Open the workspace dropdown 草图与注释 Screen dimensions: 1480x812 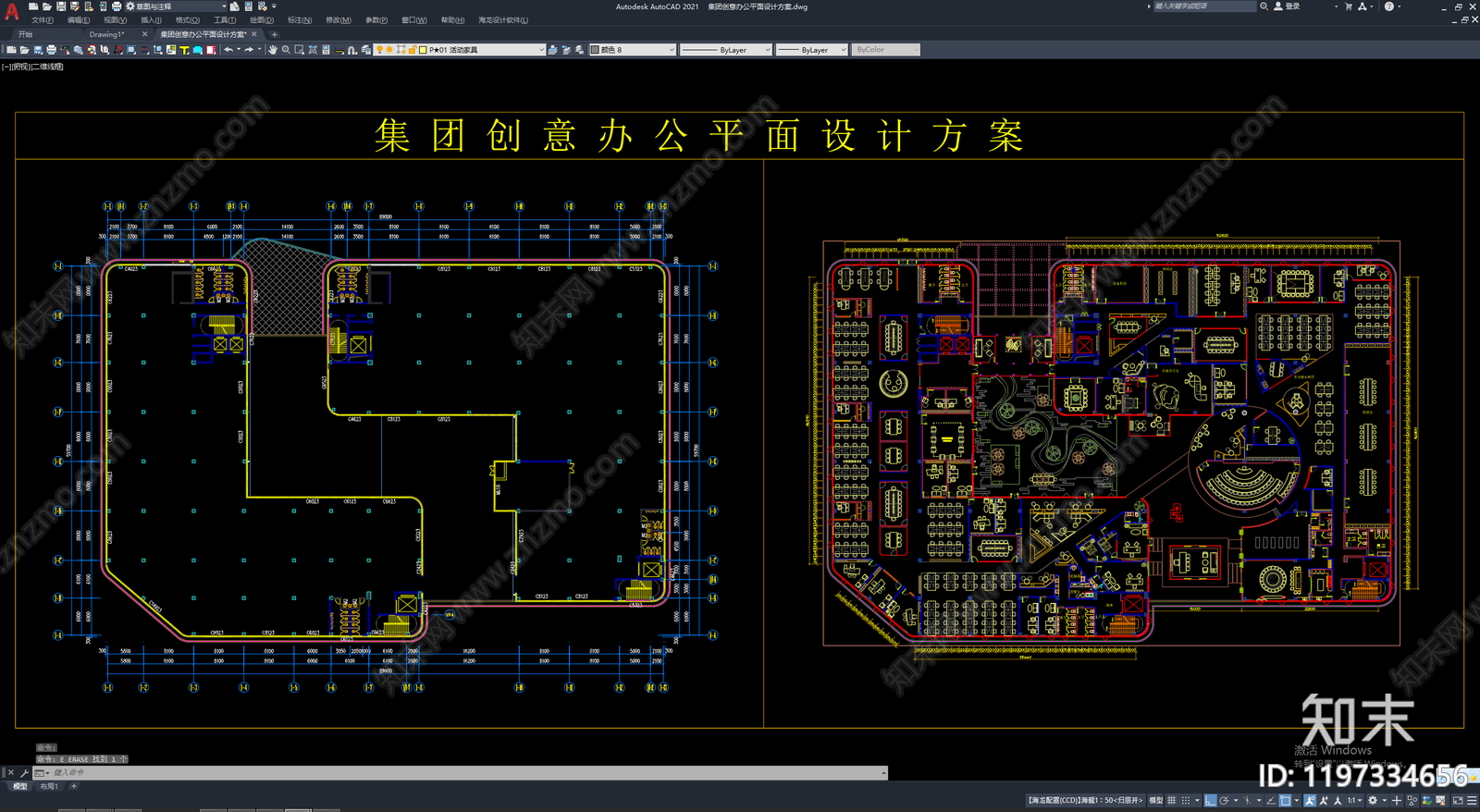177,6
